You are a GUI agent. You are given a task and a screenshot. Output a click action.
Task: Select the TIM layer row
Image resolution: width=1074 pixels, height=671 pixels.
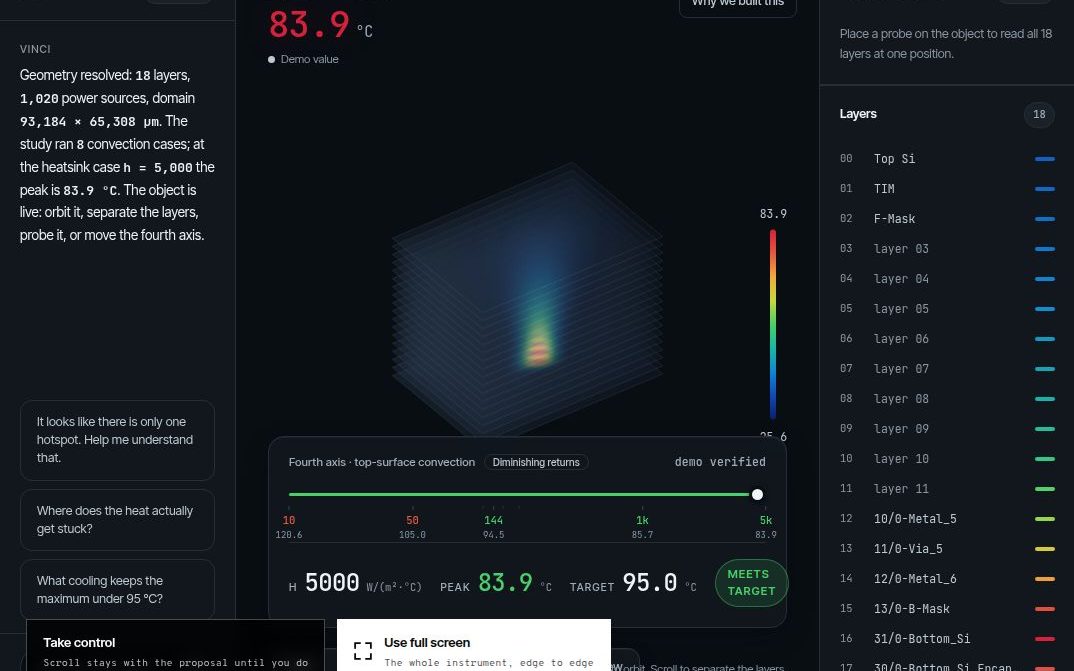click(947, 189)
